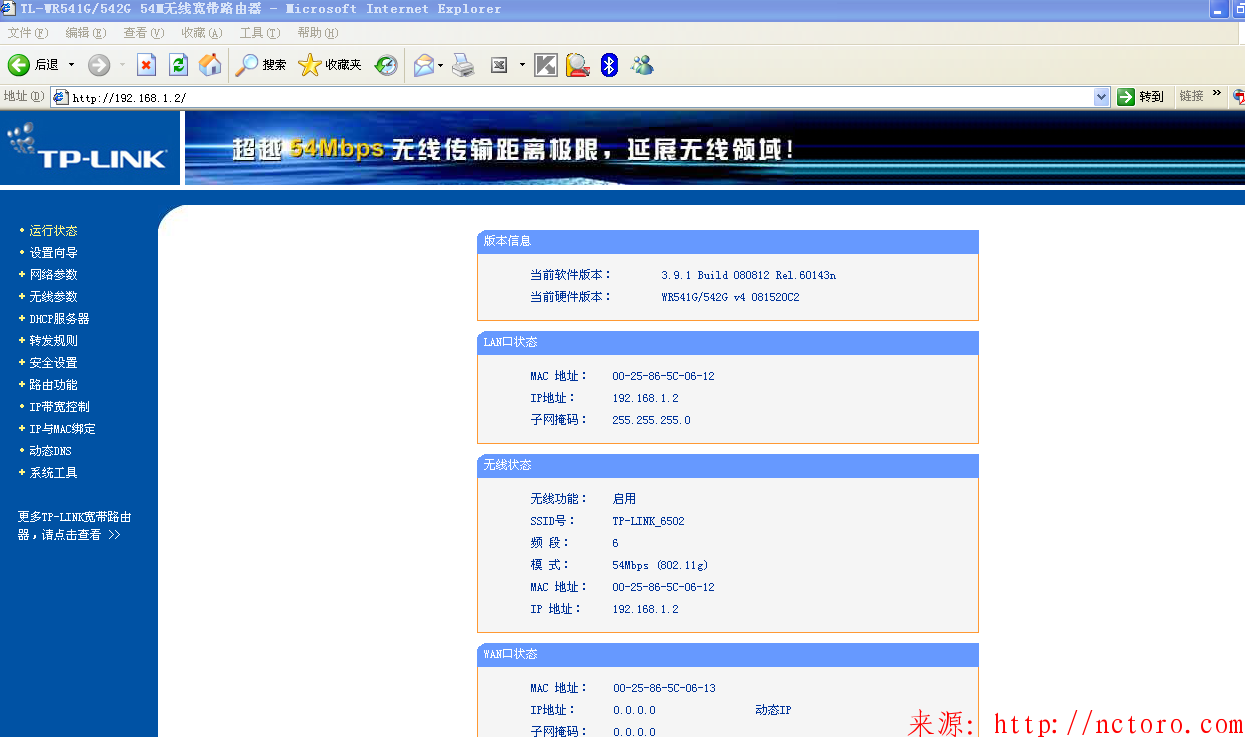
Task: Open the Edit button dropdown arrow
Action: (521, 65)
